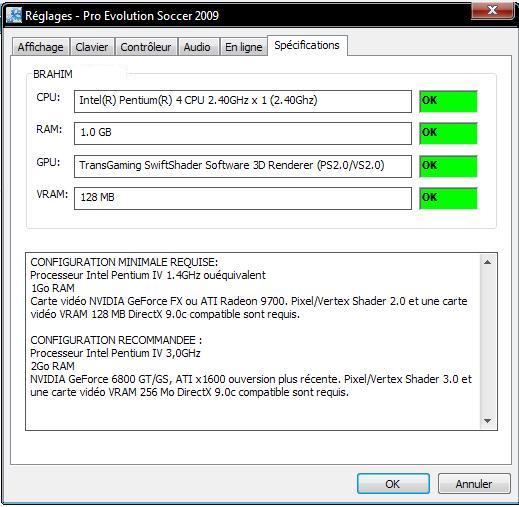Close the Réglages window
519x507 pixels.
coord(492,11)
